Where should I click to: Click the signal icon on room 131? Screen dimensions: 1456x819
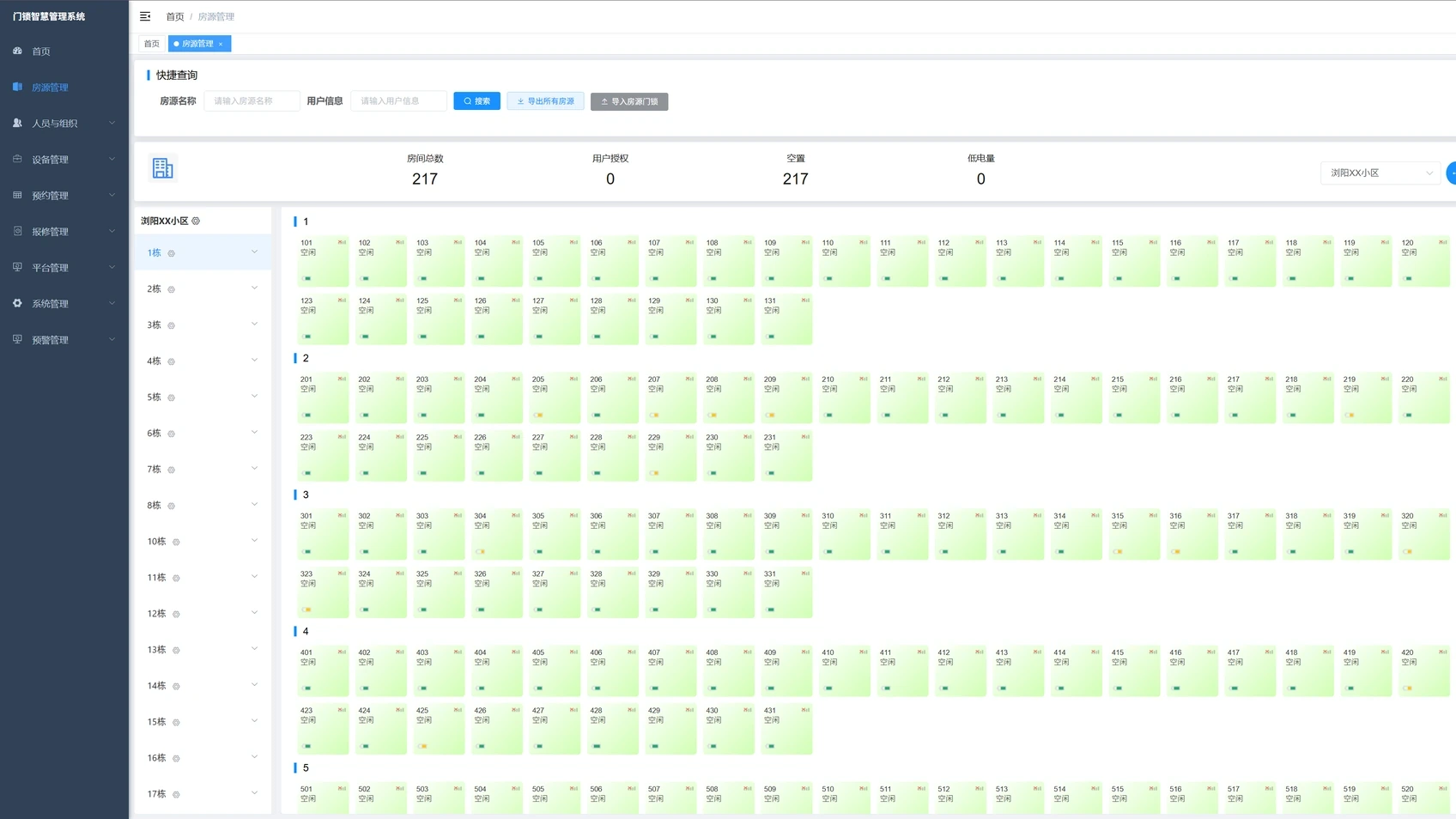(x=805, y=300)
